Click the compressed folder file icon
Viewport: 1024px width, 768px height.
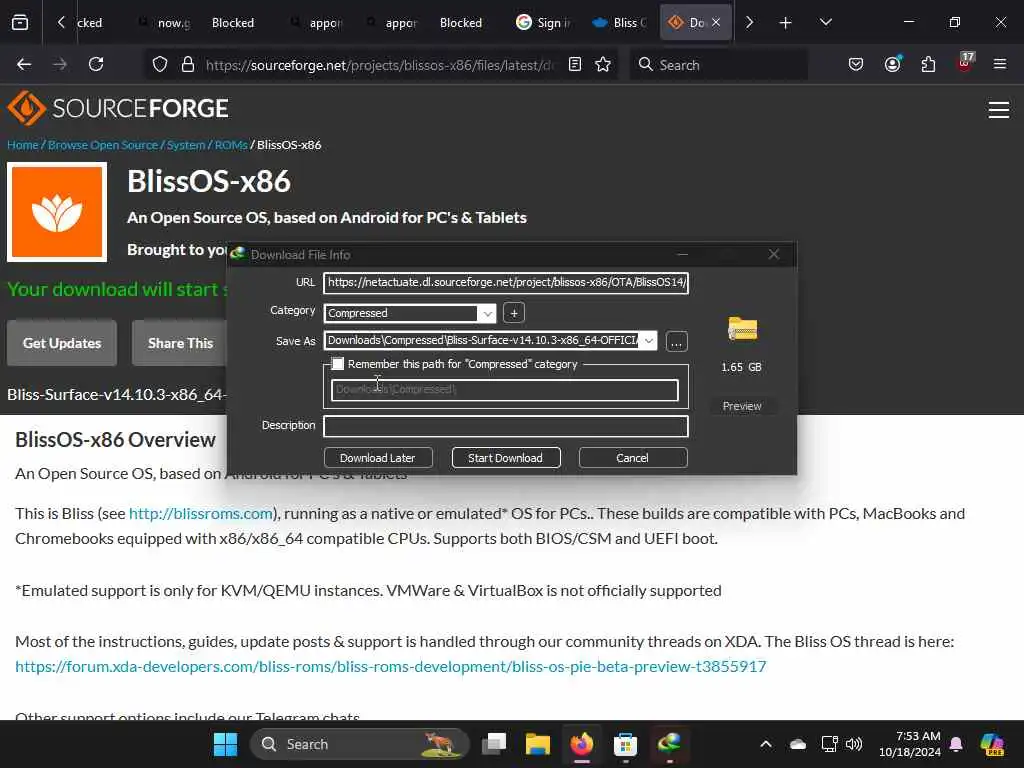point(743,328)
